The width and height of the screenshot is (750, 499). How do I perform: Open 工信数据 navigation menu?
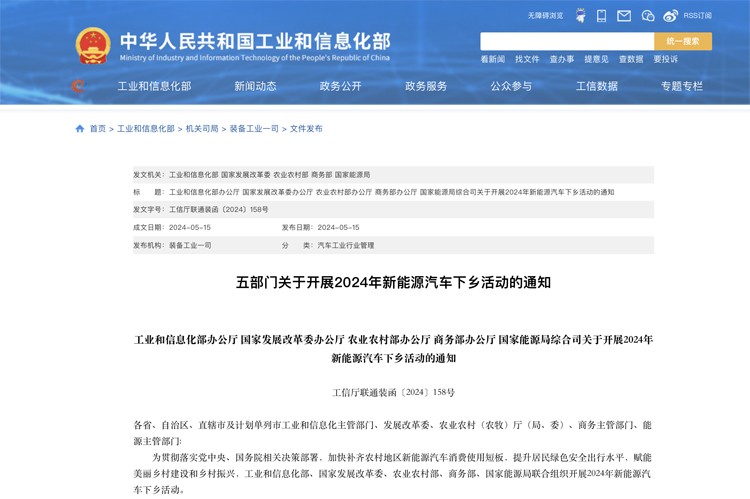click(x=597, y=86)
